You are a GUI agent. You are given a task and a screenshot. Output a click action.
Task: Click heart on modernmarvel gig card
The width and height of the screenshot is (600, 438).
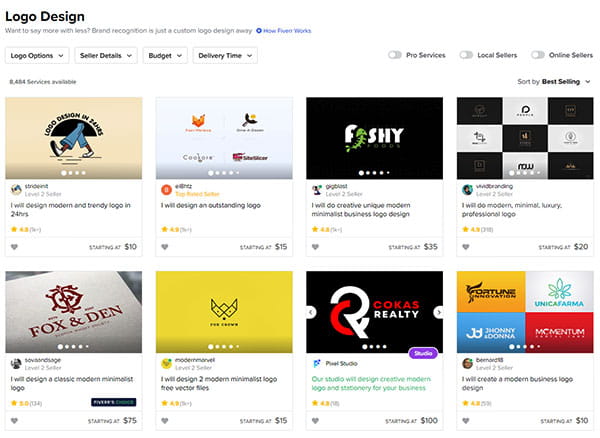tap(165, 421)
